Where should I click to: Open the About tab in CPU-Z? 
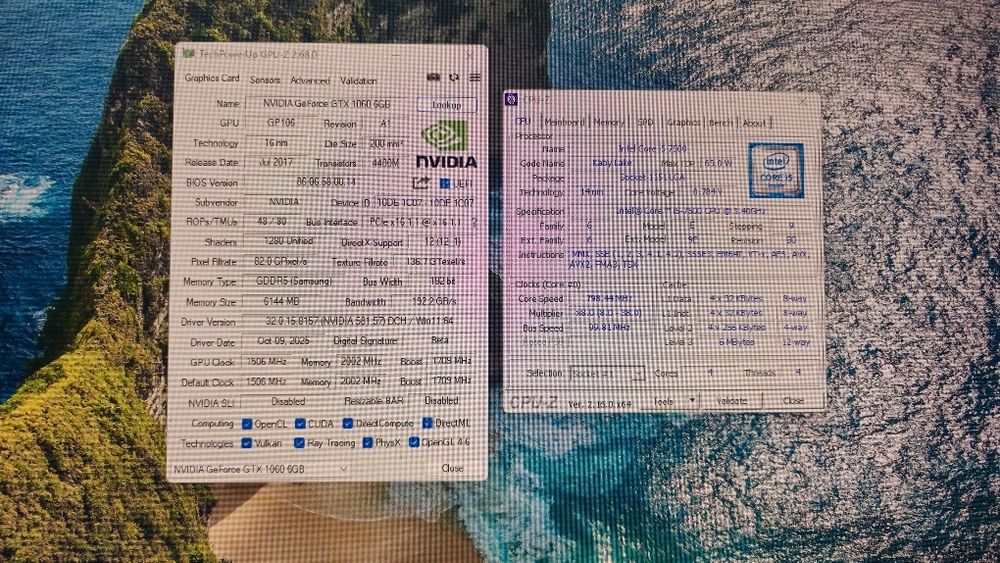point(754,122)
